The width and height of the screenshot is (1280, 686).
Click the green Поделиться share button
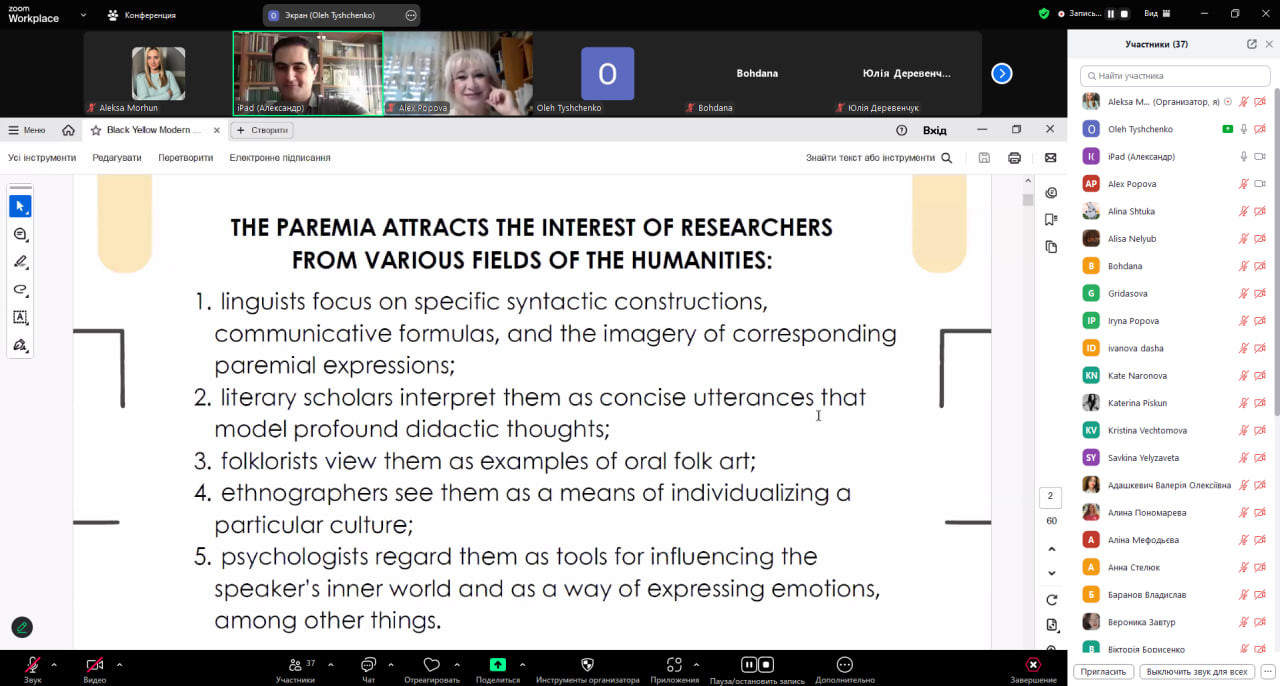point(498,670)
